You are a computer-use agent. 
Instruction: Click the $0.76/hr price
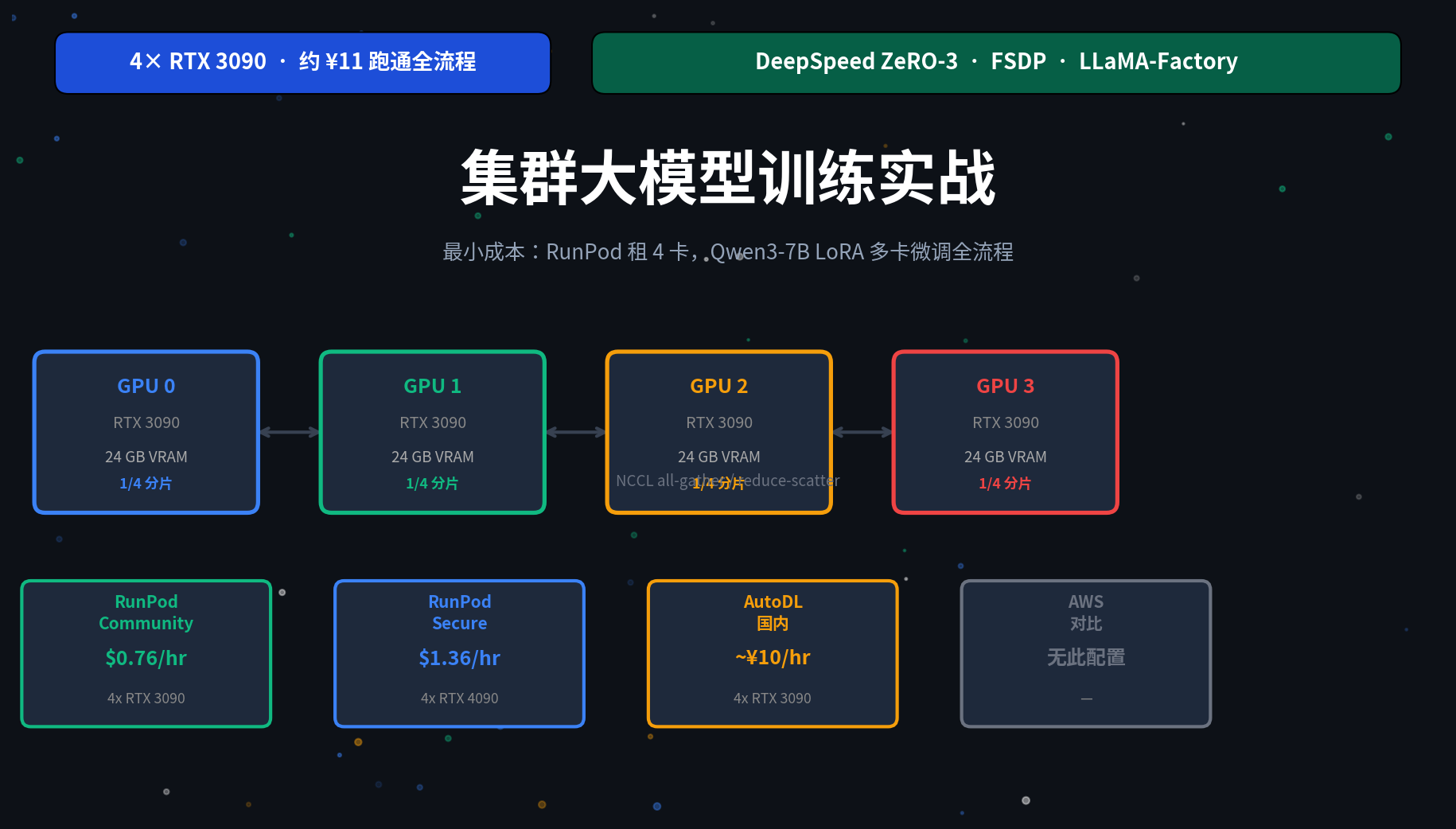click(146, 658)
